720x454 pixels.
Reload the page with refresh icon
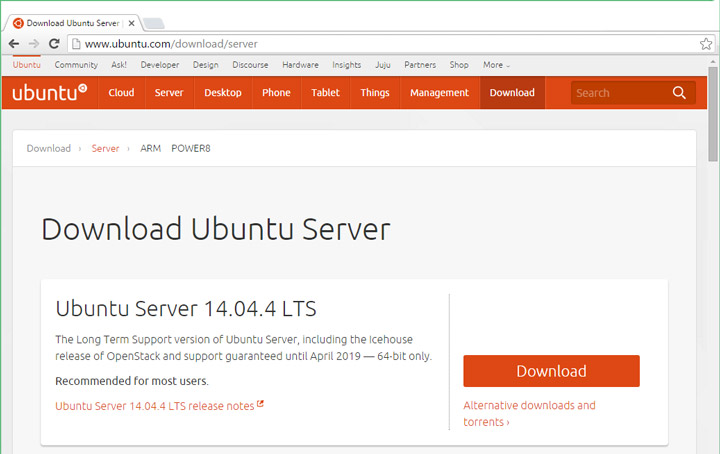pyautogui.click(x=54, y=44)
